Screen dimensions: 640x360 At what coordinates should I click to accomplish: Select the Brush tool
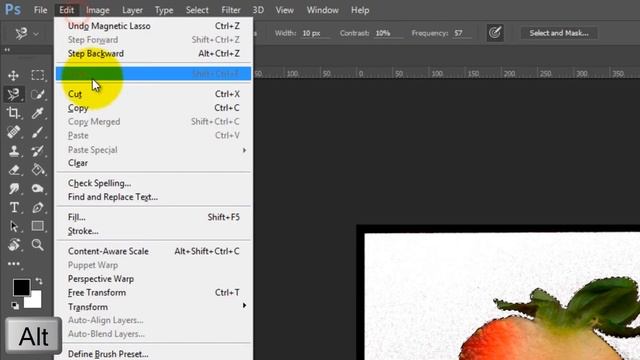(x=38, y=132)
